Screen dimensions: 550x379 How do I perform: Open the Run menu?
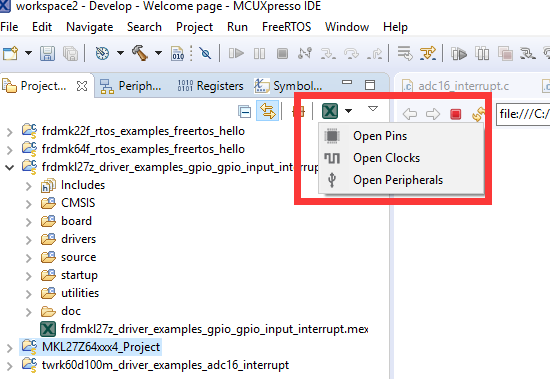[237, 27]
